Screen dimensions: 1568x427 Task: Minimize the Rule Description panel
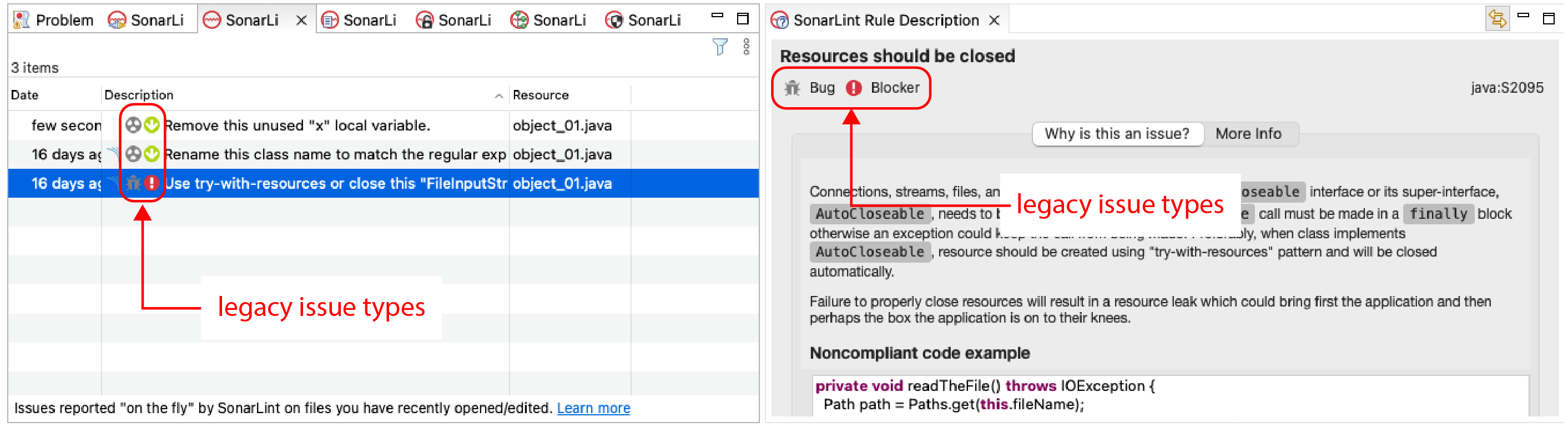[1523, 17]
